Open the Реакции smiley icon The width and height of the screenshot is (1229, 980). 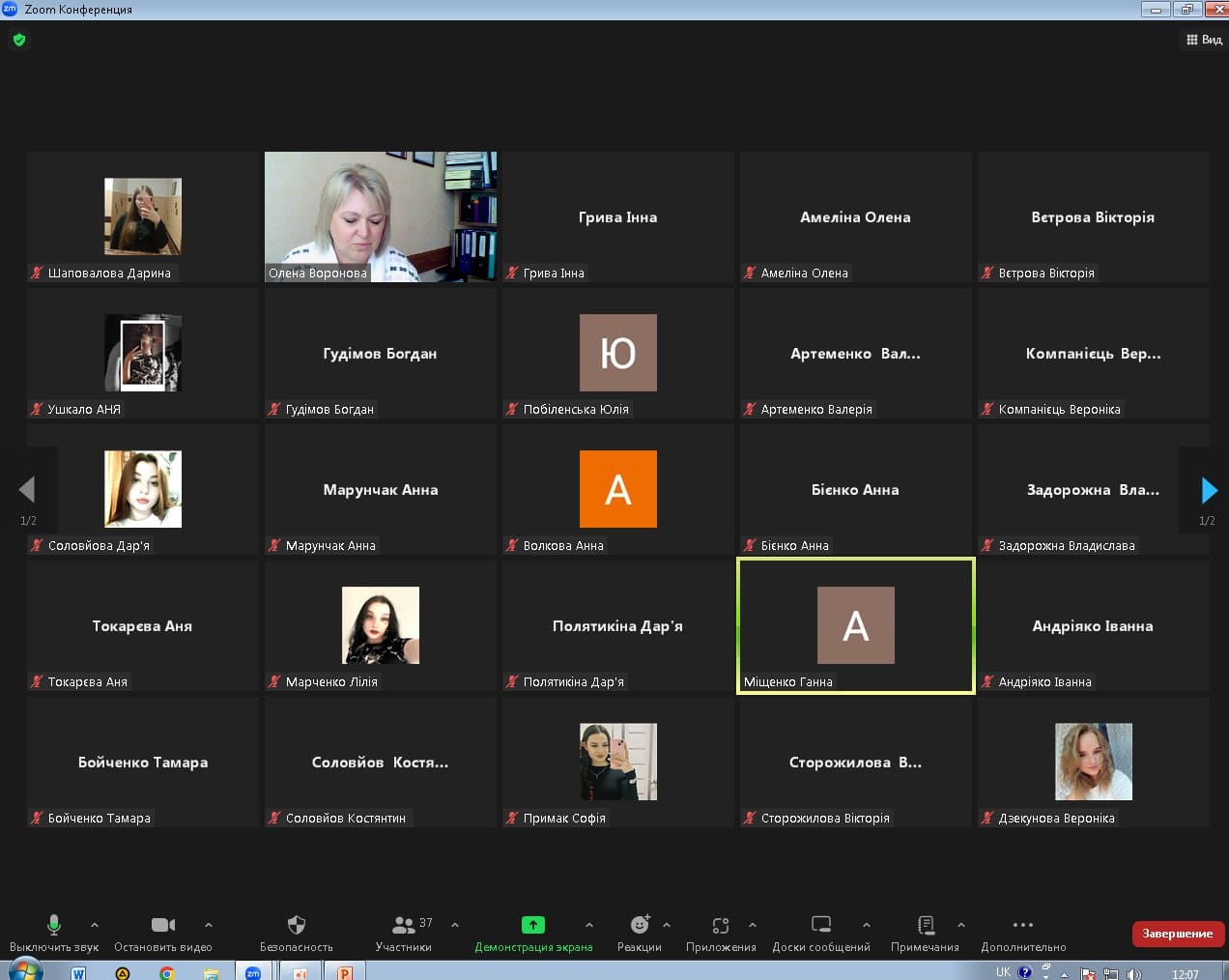(x=639, y=925)
